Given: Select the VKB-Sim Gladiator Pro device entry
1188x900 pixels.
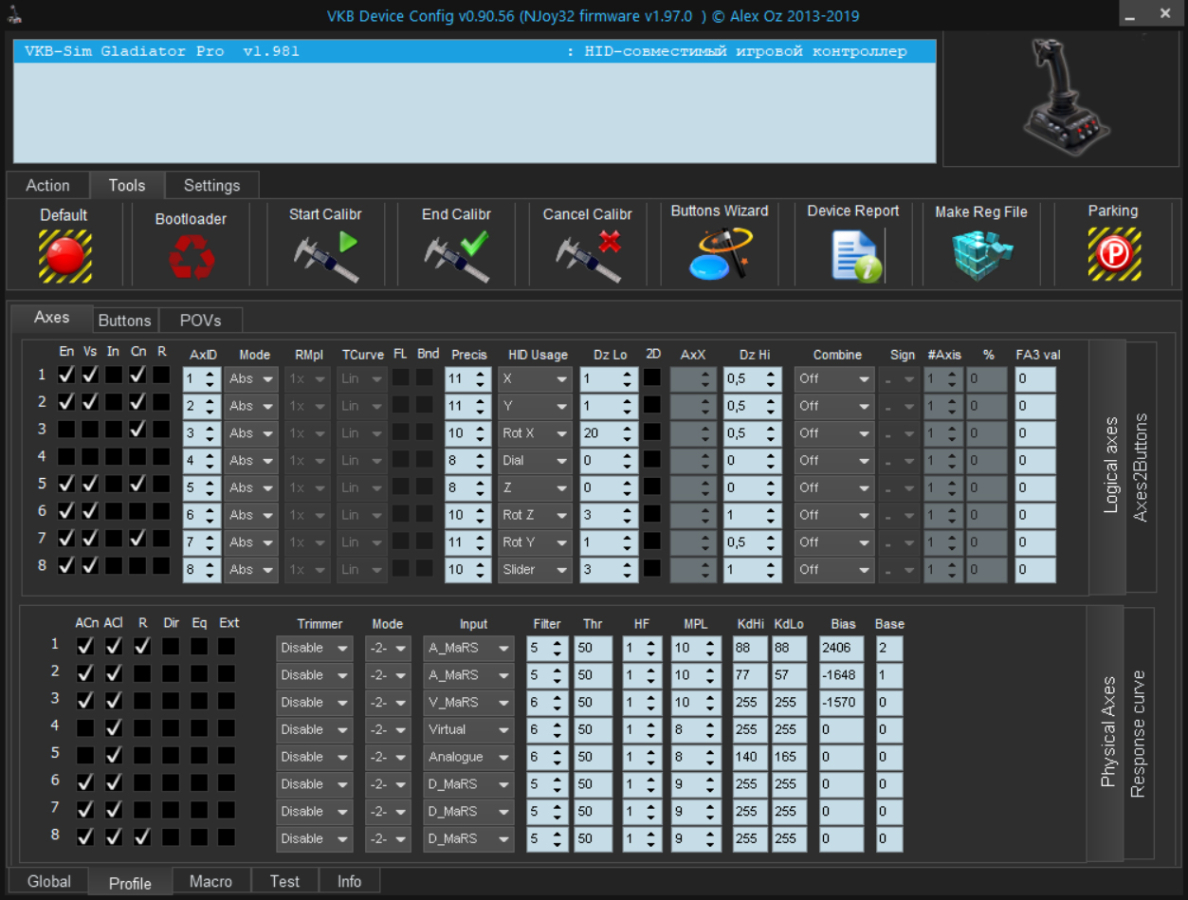Looking at the screenshot, I should point(475,52).
